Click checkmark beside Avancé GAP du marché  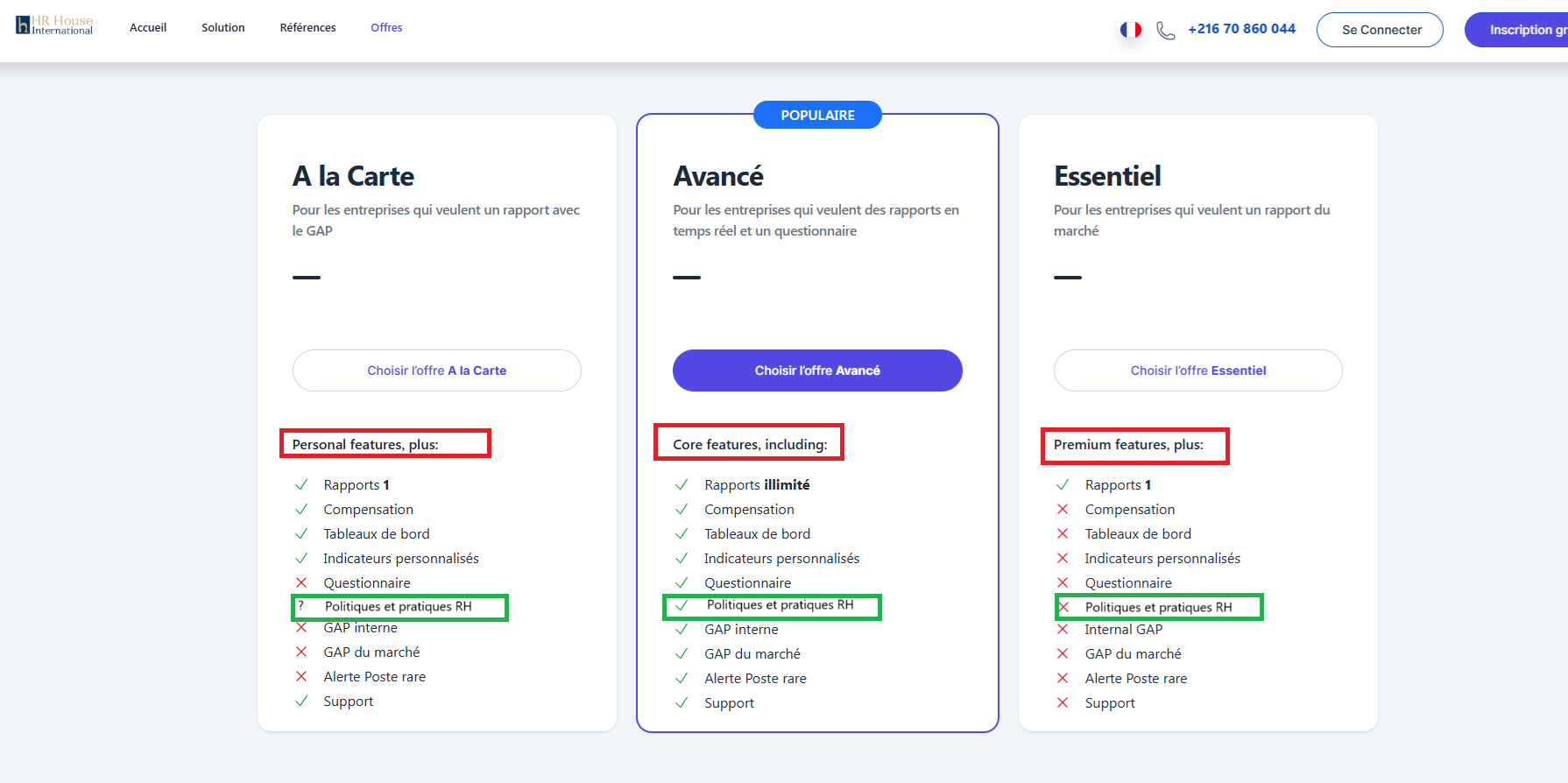[x=682, y=653]
